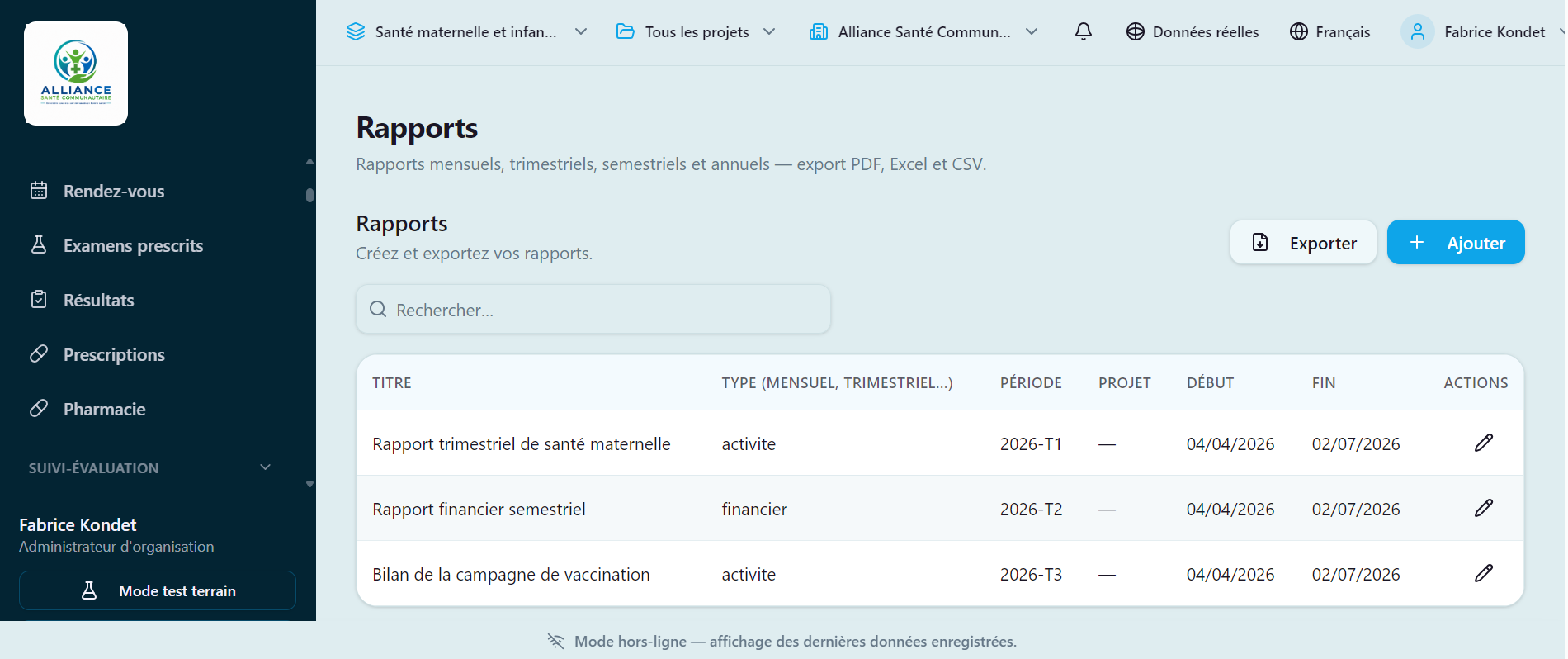This screenshot has height=659, width=1568.
Task: Activate Mode test terrain button
Action: click(158, 590)
